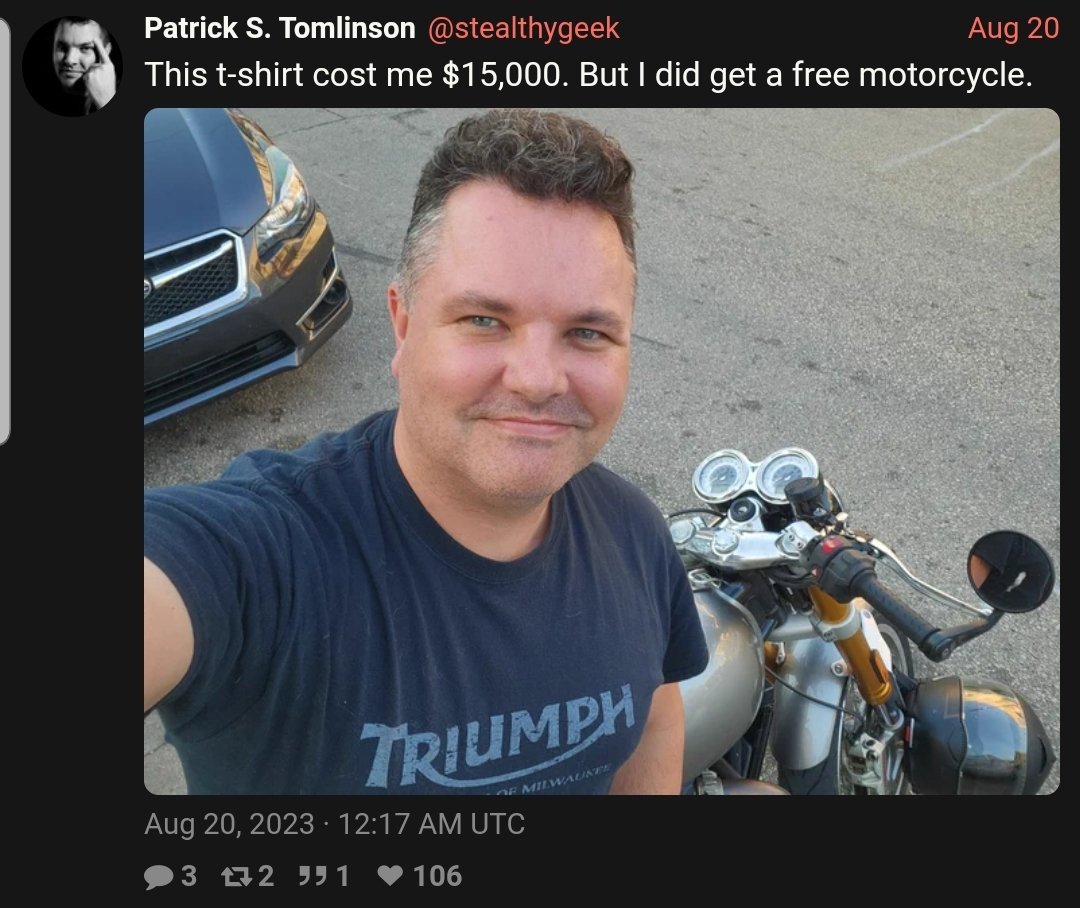Click the Triumph logo on the shirt
Image resolution: width=1080 pixels, height=908 pixels.
tap(497, 736)
